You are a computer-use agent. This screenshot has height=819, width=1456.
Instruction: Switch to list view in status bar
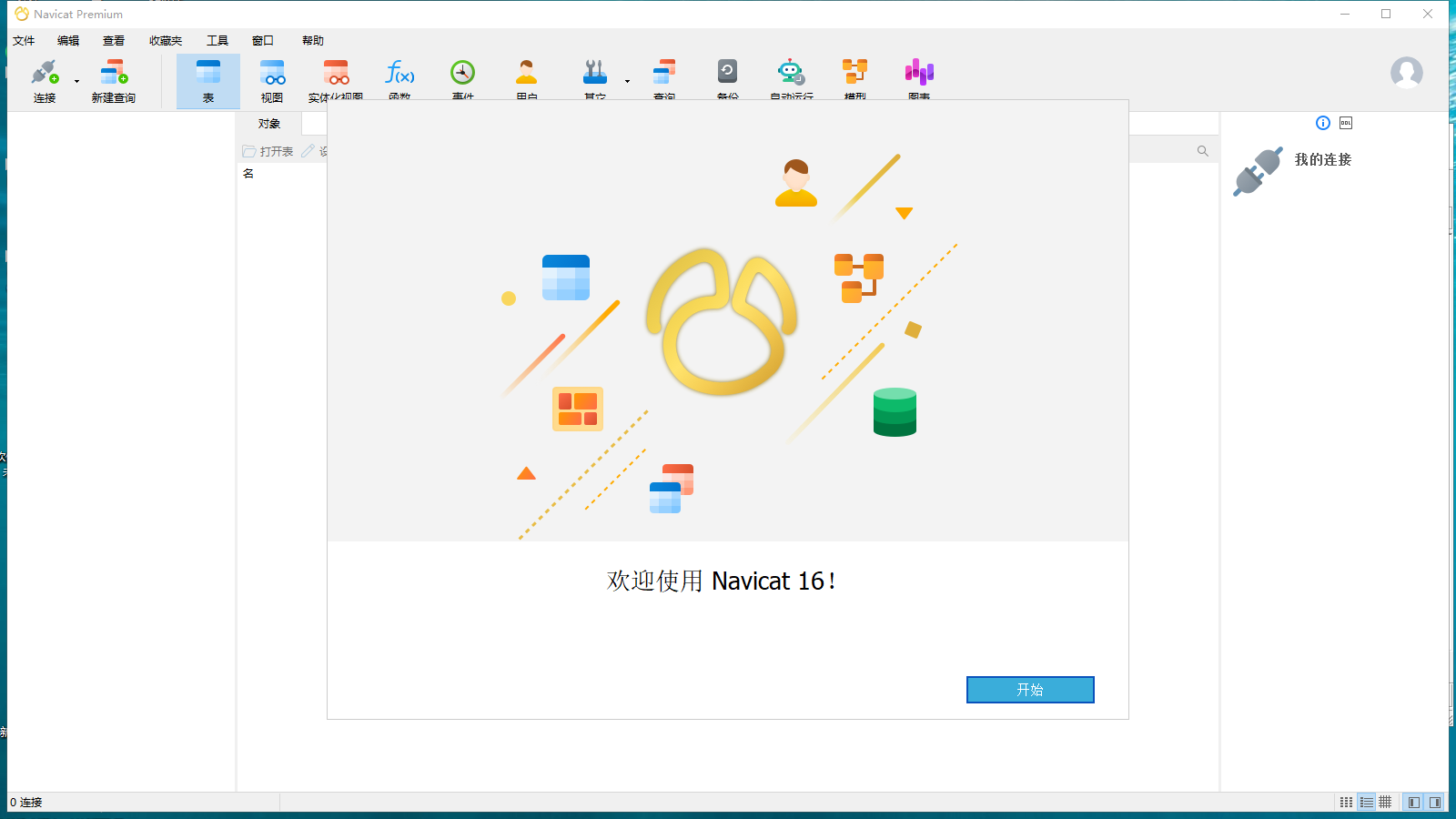coord(1366,802)
